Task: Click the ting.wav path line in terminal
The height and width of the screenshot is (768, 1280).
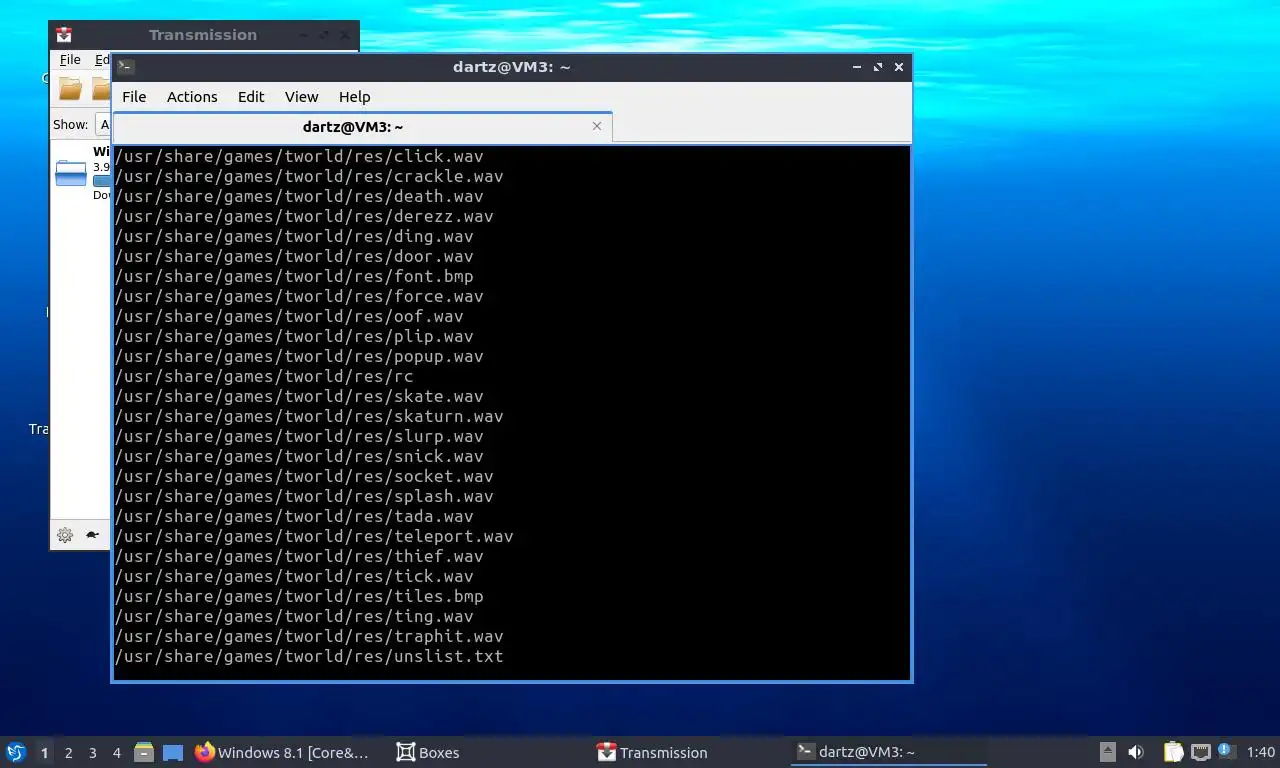Action: [294, 617]
